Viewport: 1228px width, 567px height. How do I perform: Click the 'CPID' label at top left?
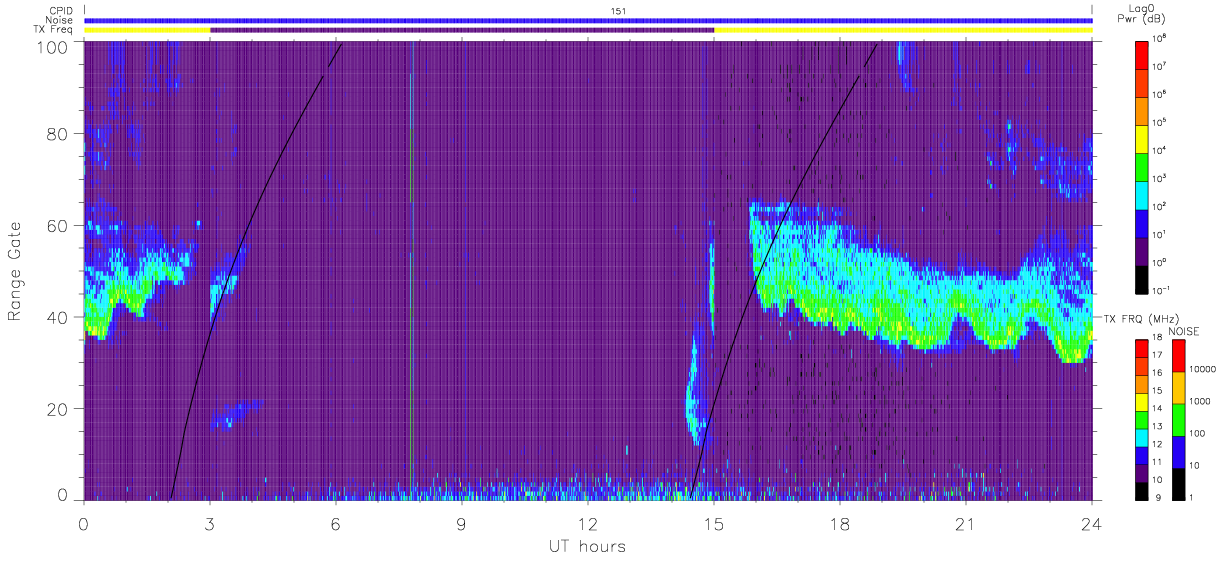point(61,10)
